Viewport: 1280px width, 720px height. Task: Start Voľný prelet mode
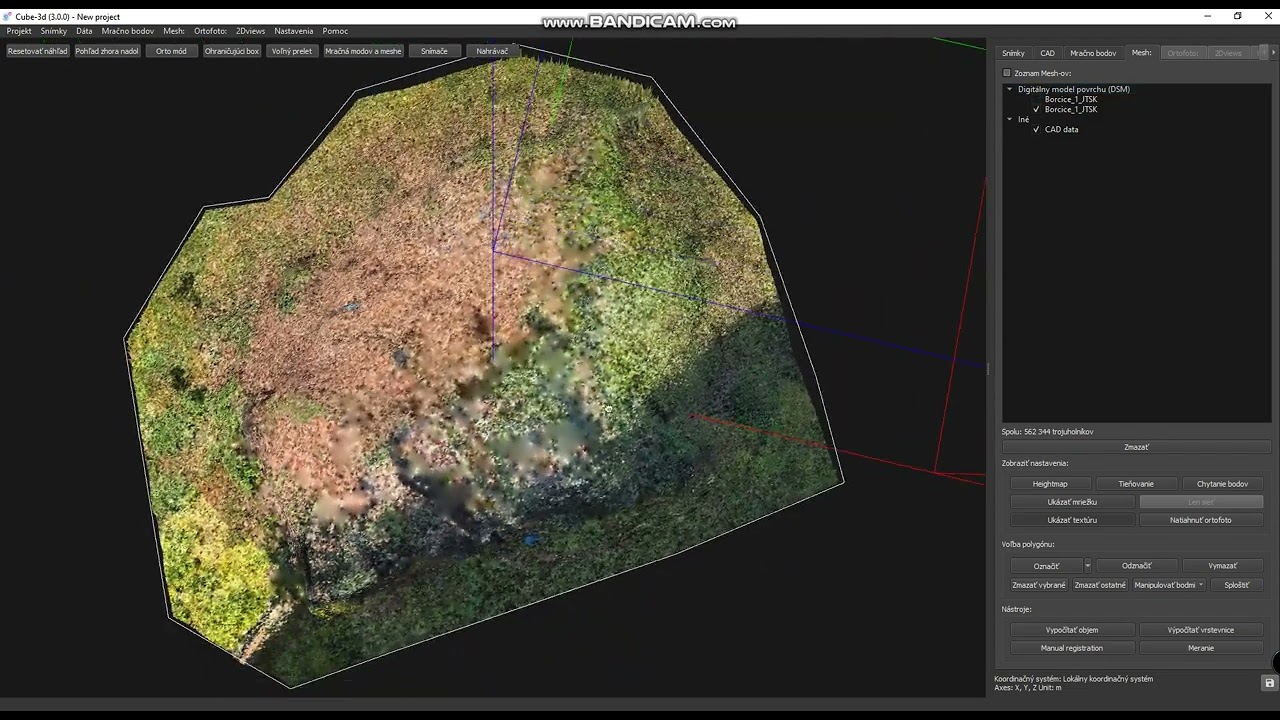tap(292, 51)
